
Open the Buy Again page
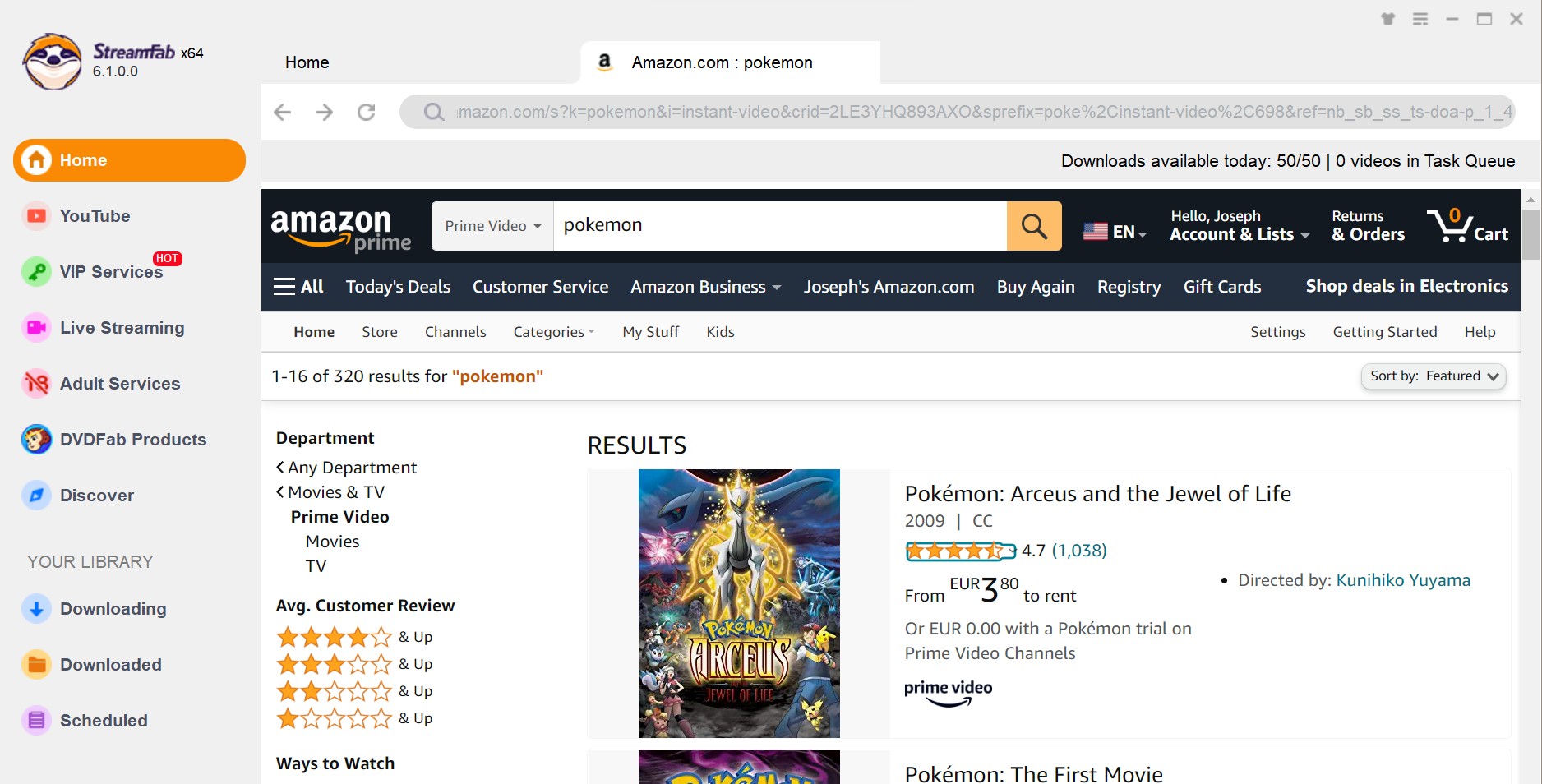pos(1036,287)
